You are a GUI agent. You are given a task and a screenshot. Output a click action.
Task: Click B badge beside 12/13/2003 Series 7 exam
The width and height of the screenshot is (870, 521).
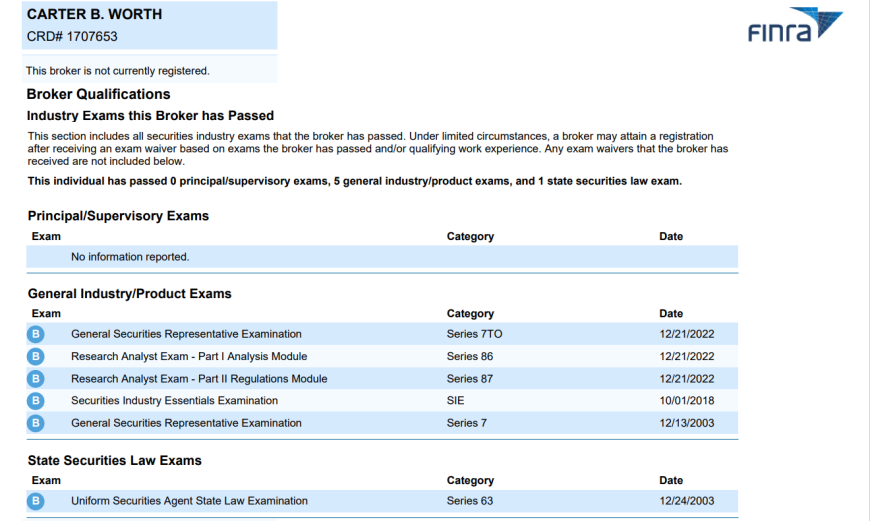click(x=36, y=423)
